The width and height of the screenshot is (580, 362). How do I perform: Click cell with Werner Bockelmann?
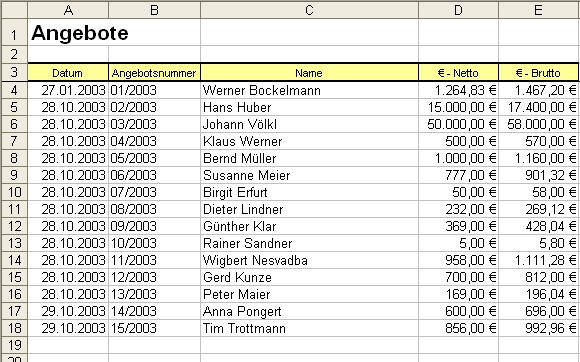(x=309, y=90)
